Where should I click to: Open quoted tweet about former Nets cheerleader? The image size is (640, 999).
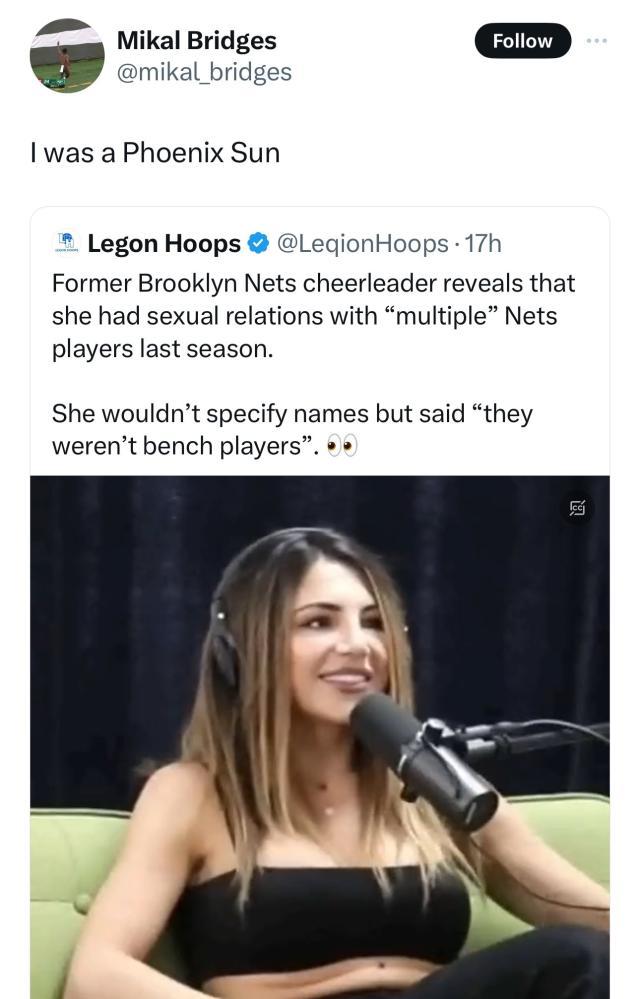313,318
